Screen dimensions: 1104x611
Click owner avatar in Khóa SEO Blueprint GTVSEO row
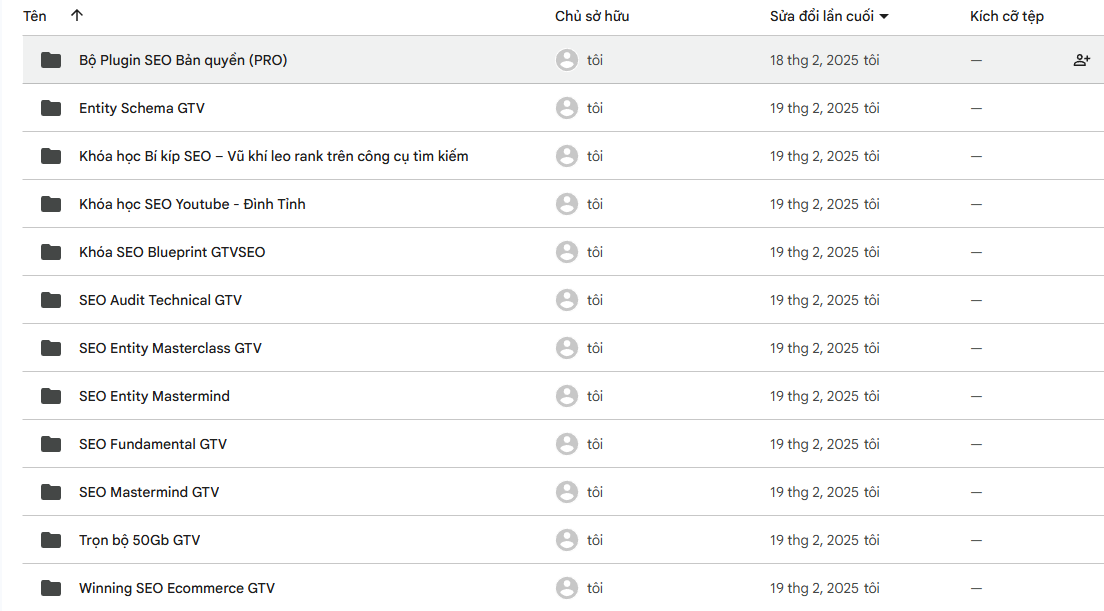pyautogui.click(x=567, y=252)
